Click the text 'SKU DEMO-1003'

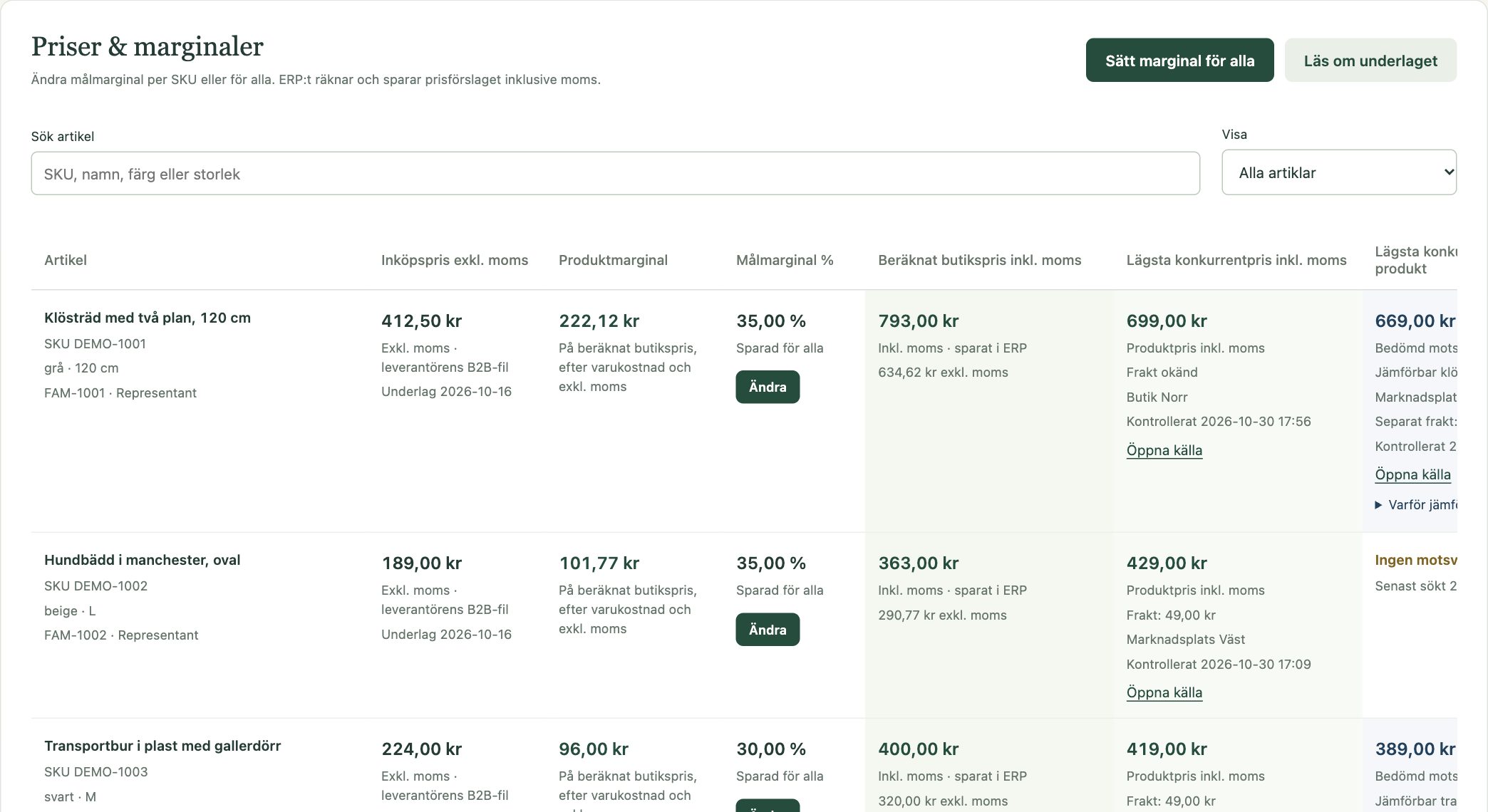click(95, 771)
